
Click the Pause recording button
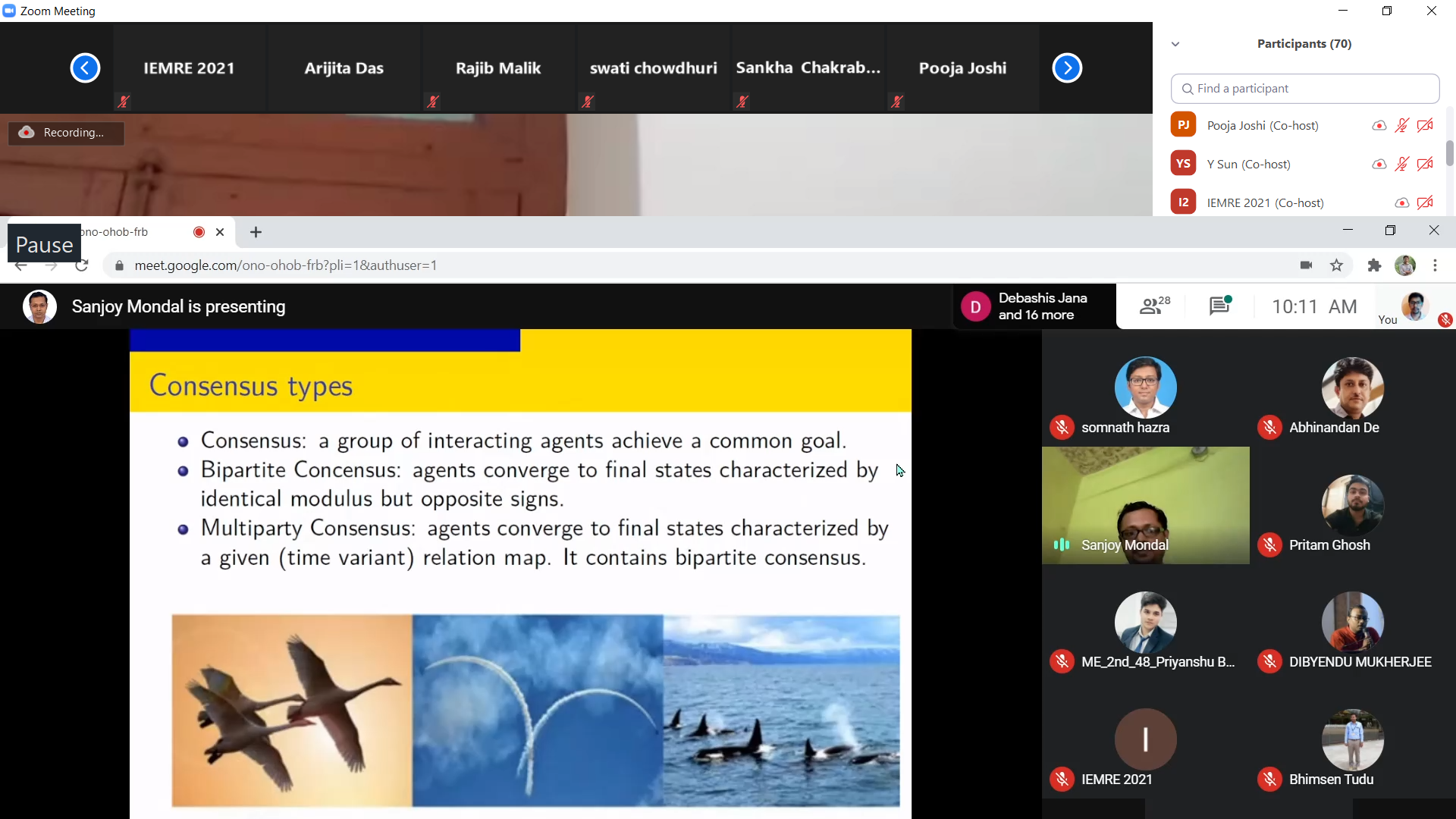coord(44,244)
